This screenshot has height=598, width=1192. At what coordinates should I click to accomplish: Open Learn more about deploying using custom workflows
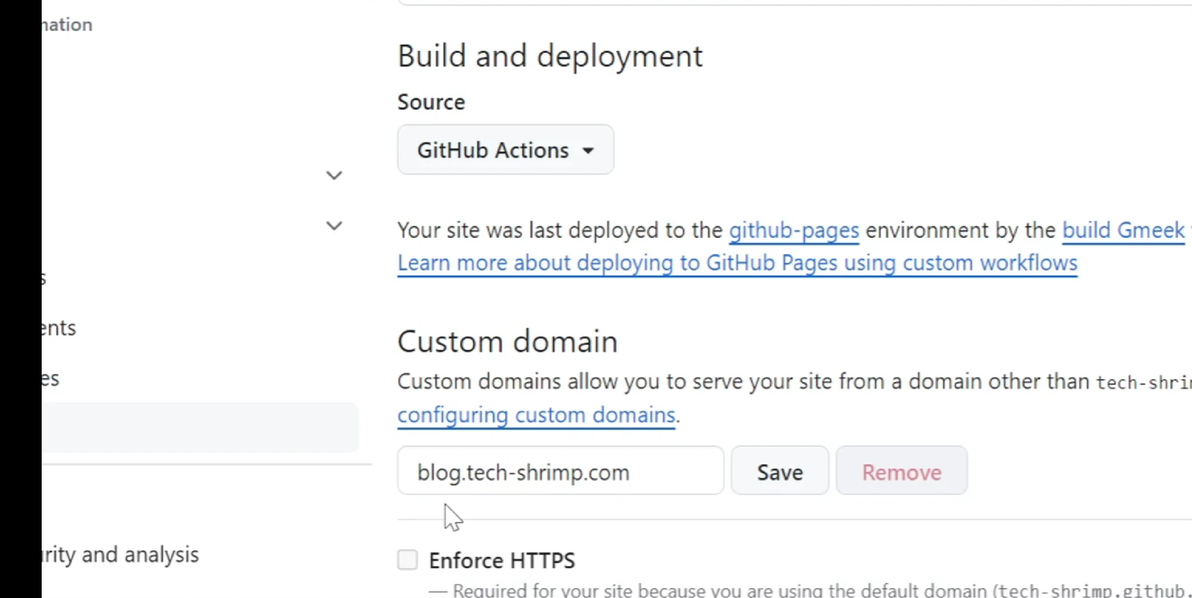737,263
